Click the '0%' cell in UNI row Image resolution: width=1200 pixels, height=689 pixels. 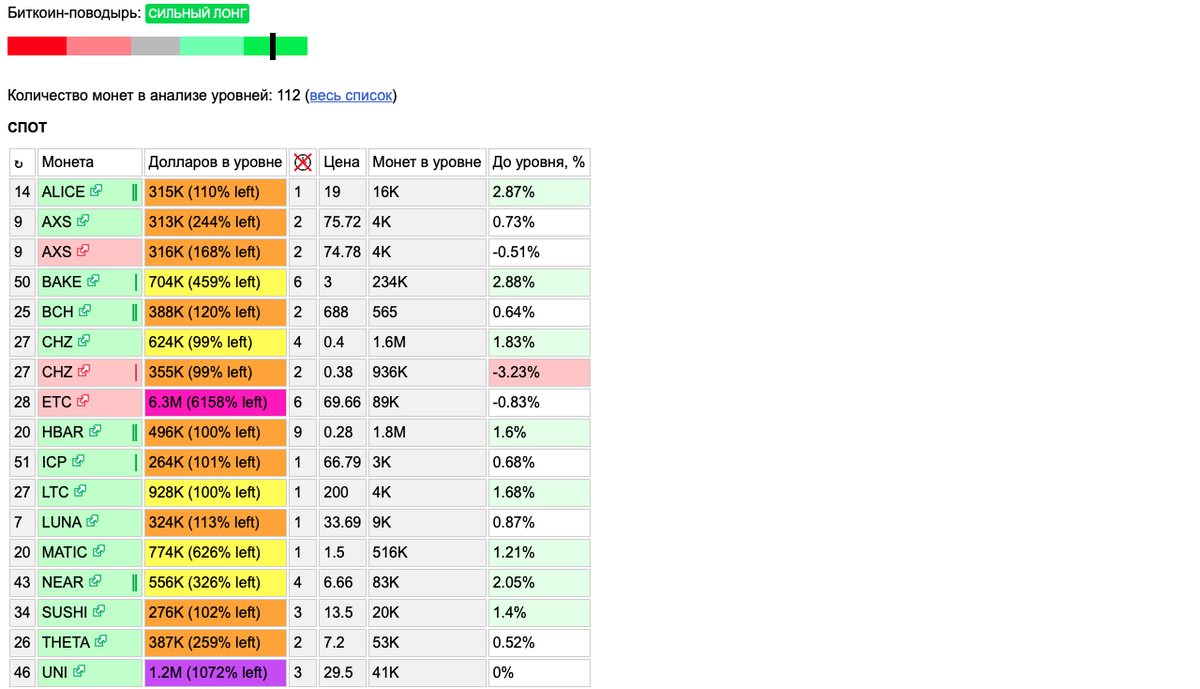coord(539,672)
